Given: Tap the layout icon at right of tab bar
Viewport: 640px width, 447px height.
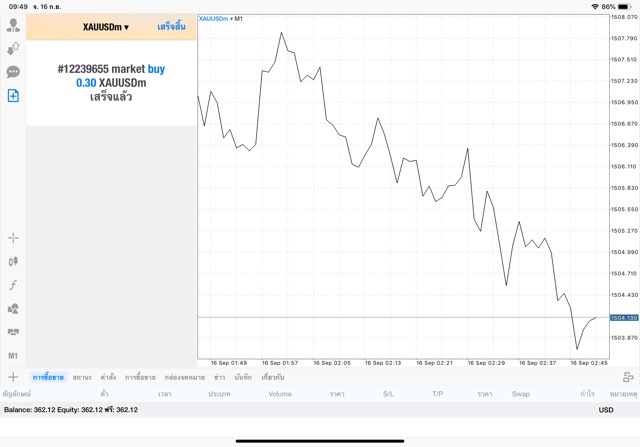Looking at the screenshot, I should click(x=628, y=377).
